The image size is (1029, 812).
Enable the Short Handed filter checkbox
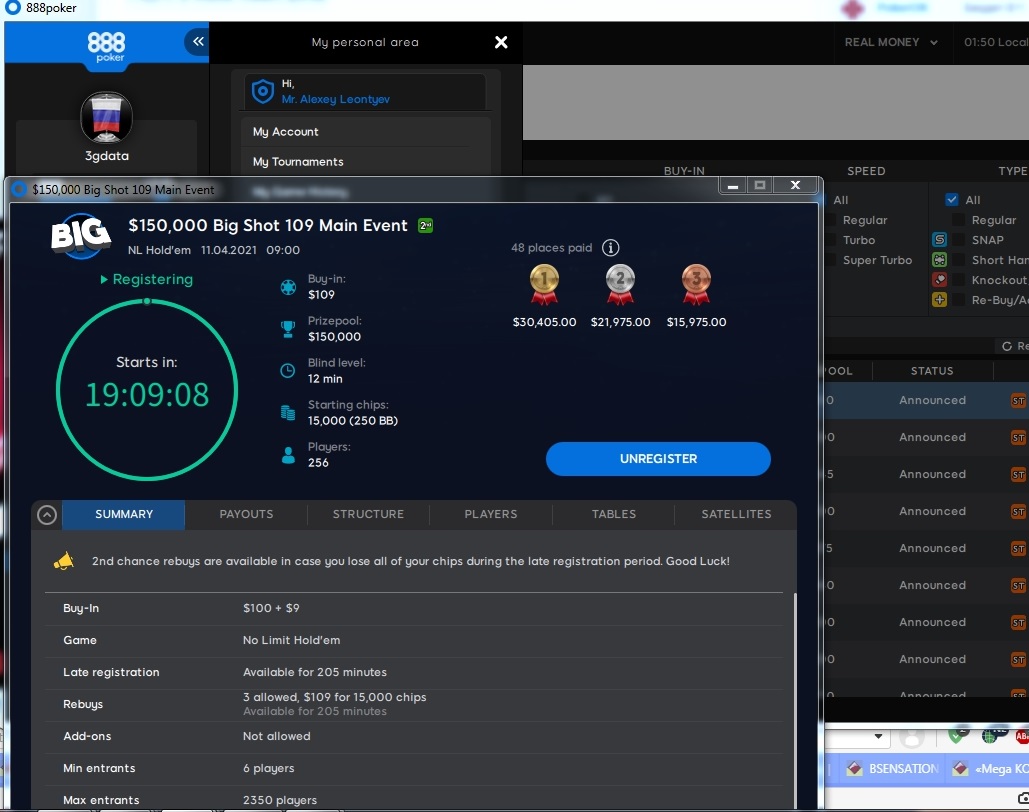pos(958,260)
